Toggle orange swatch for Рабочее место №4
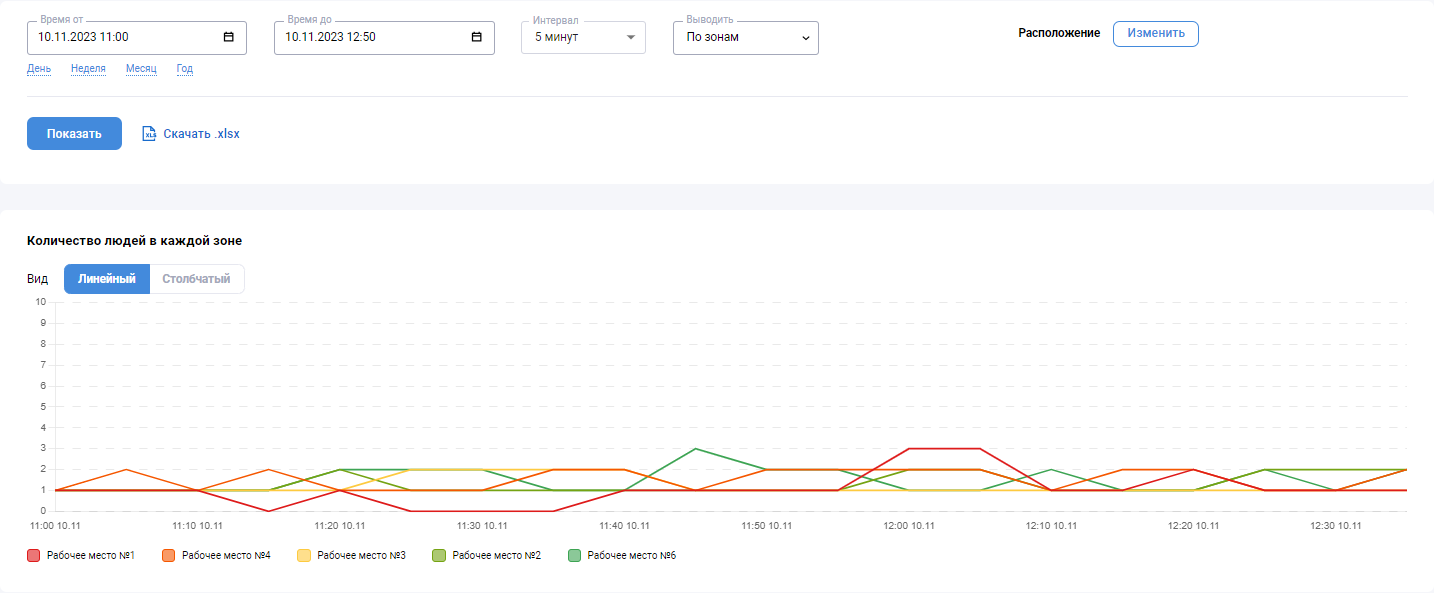This screenshot has height=593, width=1434. tap(168, 555)
